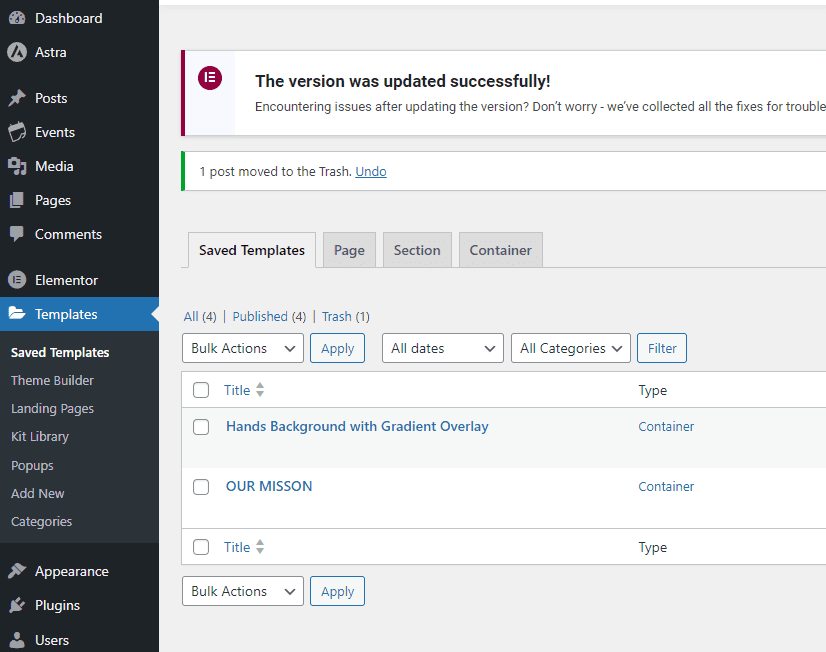Click the Dashboard gauge icon in sidebar
826x652 pixels.
coord(16,18)
